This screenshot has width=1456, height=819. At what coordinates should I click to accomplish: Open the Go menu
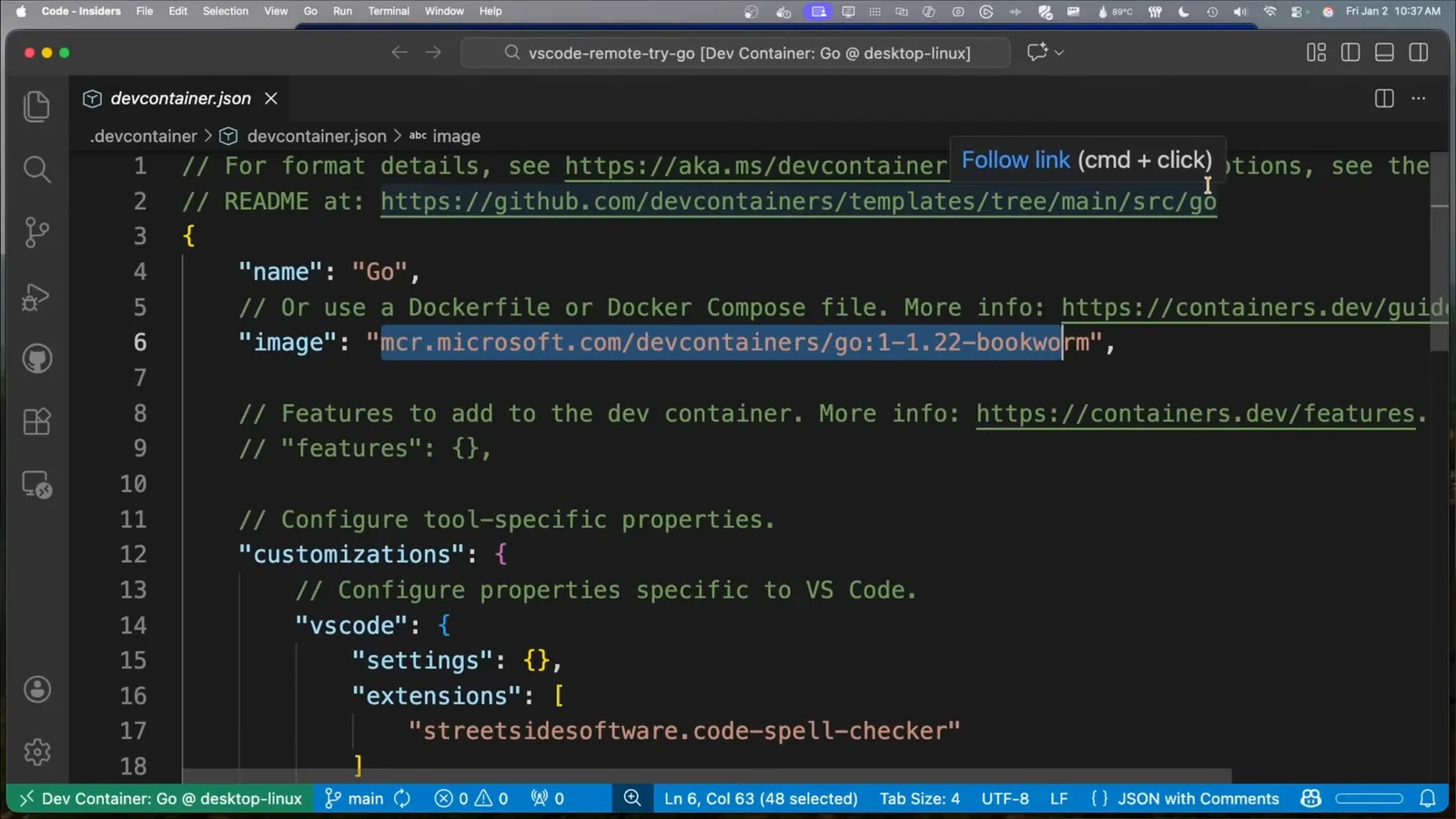[x=310, y=11]
